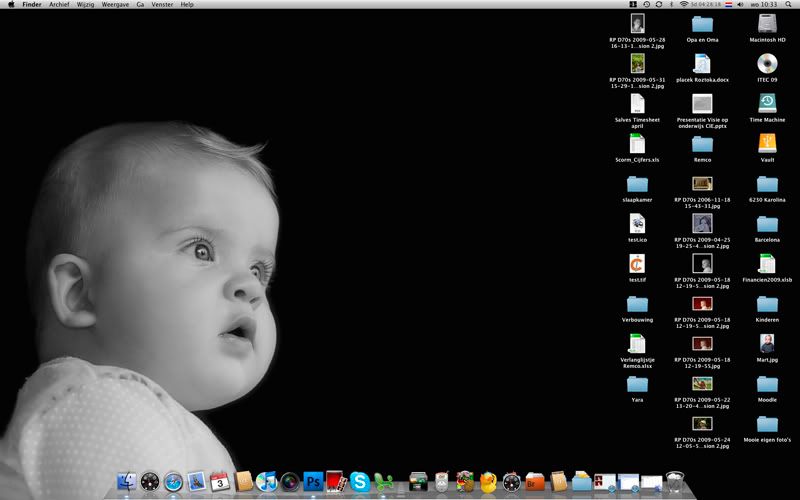Open the Ga menu
This screenshot has height=500, width=800.
click(x=140, y=4)
